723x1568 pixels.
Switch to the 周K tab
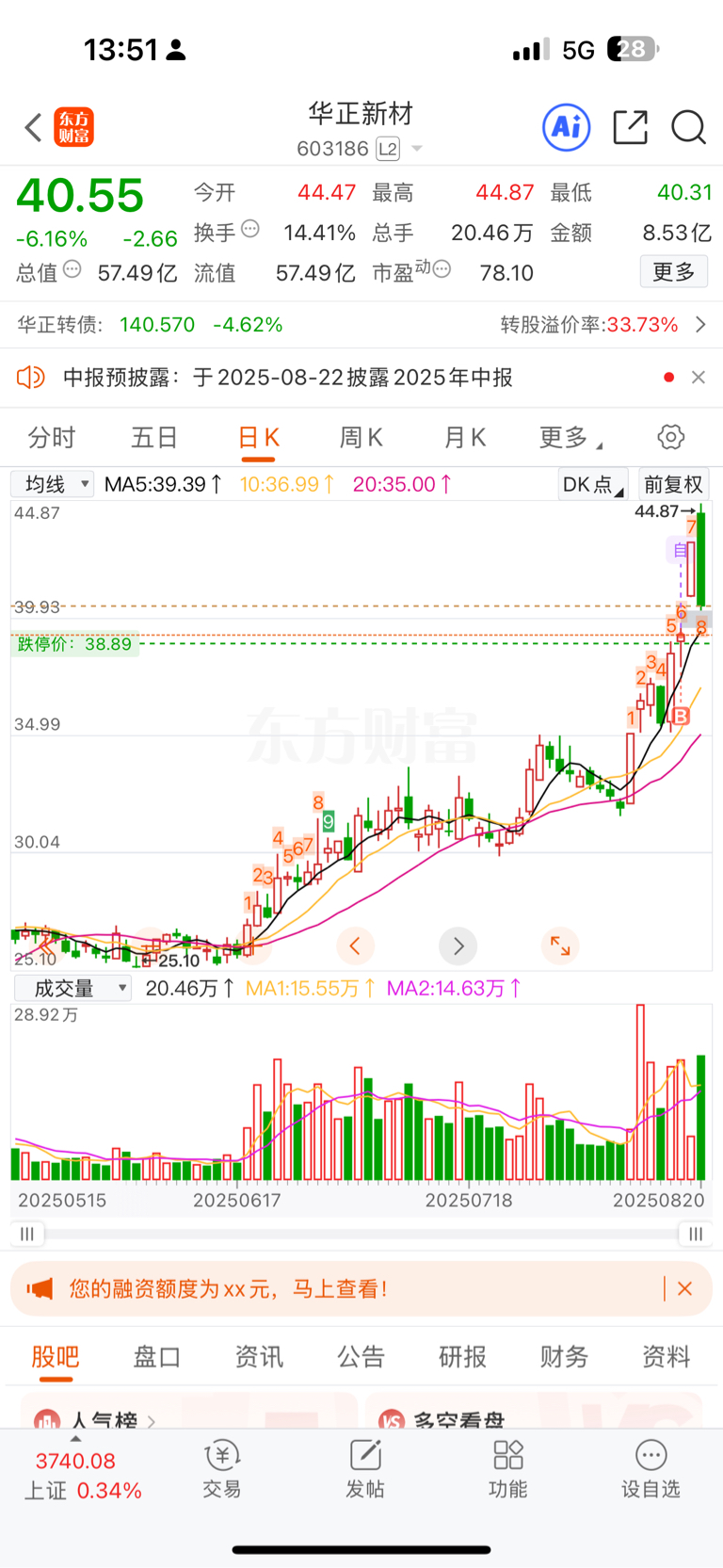(x=361, y=437)
